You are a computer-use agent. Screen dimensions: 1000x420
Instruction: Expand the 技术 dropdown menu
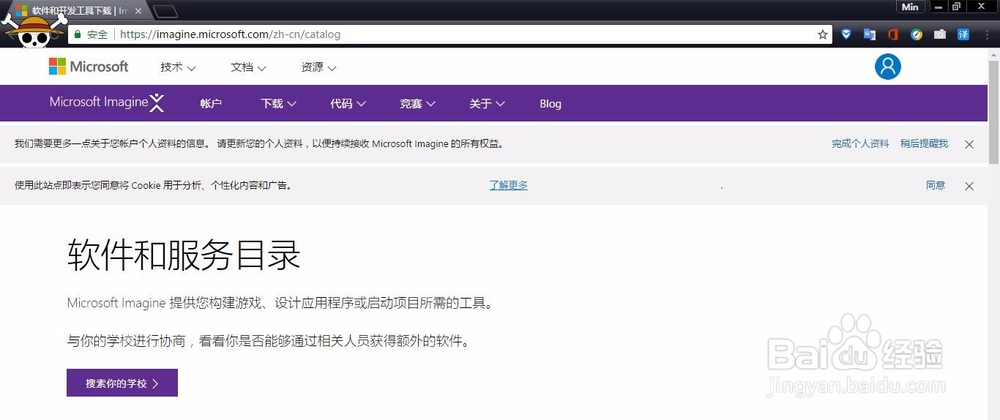click(178, 67)
